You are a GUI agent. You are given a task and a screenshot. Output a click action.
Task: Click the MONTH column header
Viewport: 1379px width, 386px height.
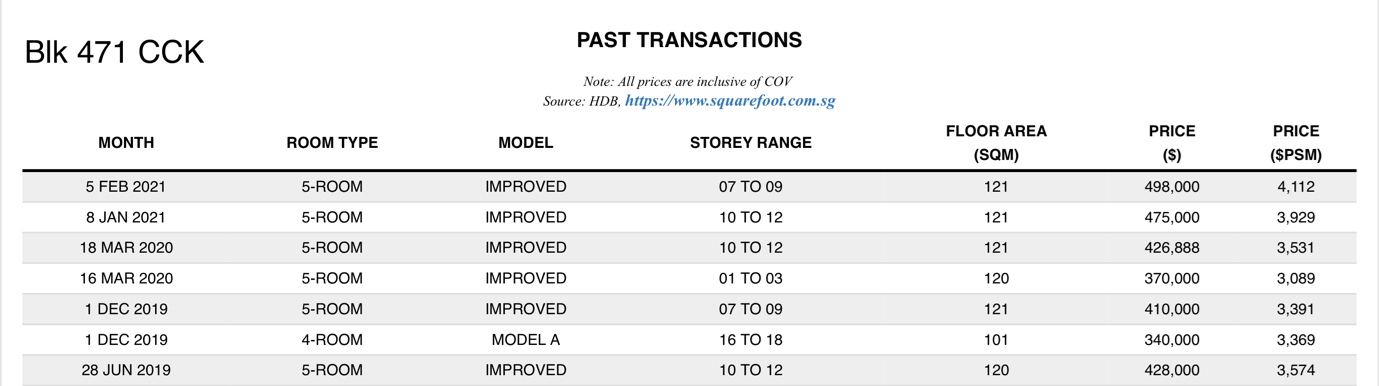[x=126, y=143]
